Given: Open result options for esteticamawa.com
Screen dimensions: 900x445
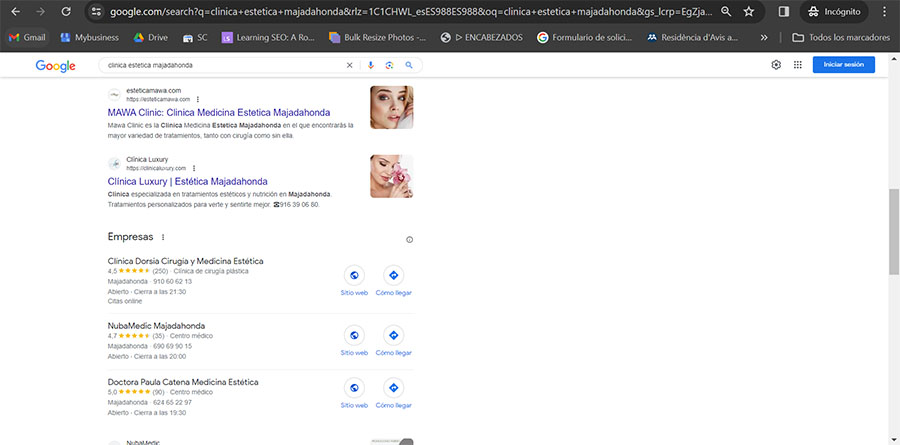Looking at the screenshot, I should click(x=198, y=99).
